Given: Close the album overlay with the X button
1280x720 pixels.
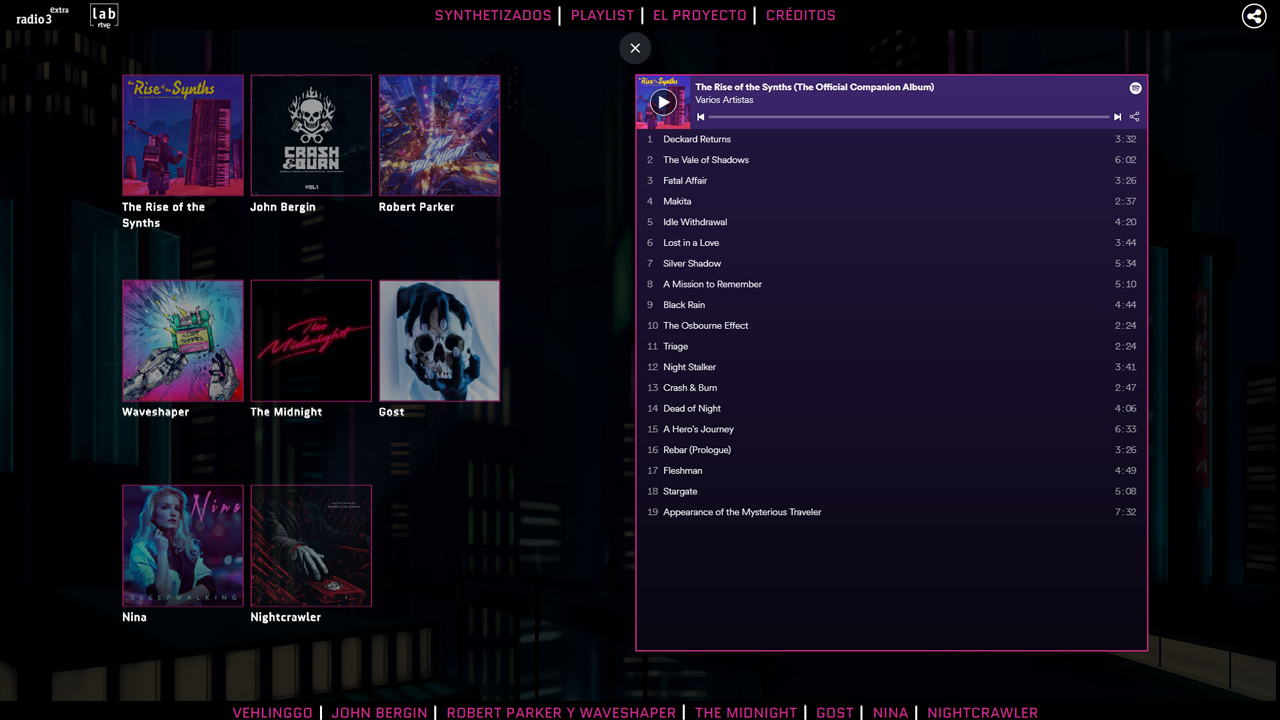Looking at the screenshot, I should (x=635, y=48).
